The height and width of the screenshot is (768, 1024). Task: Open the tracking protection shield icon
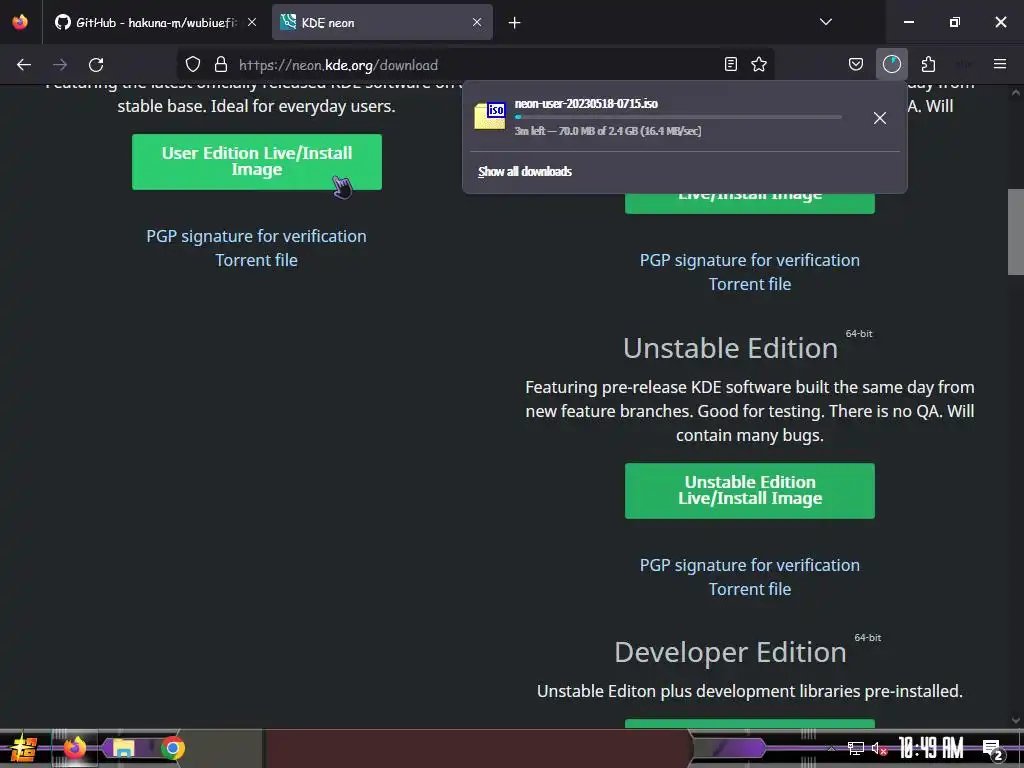[193, 65]
